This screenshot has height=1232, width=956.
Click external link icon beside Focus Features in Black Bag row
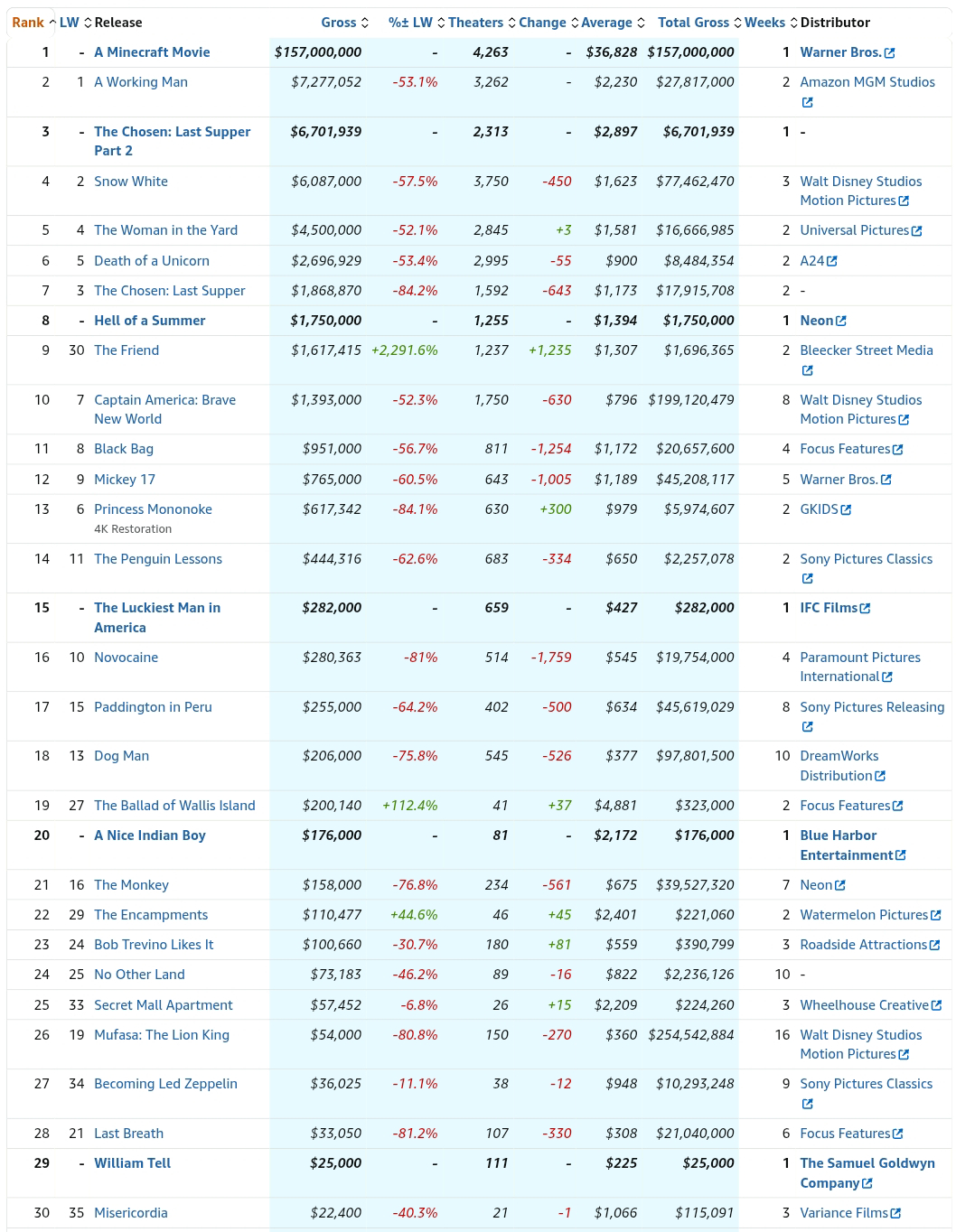pyautogui.click(x=897, y=449)
